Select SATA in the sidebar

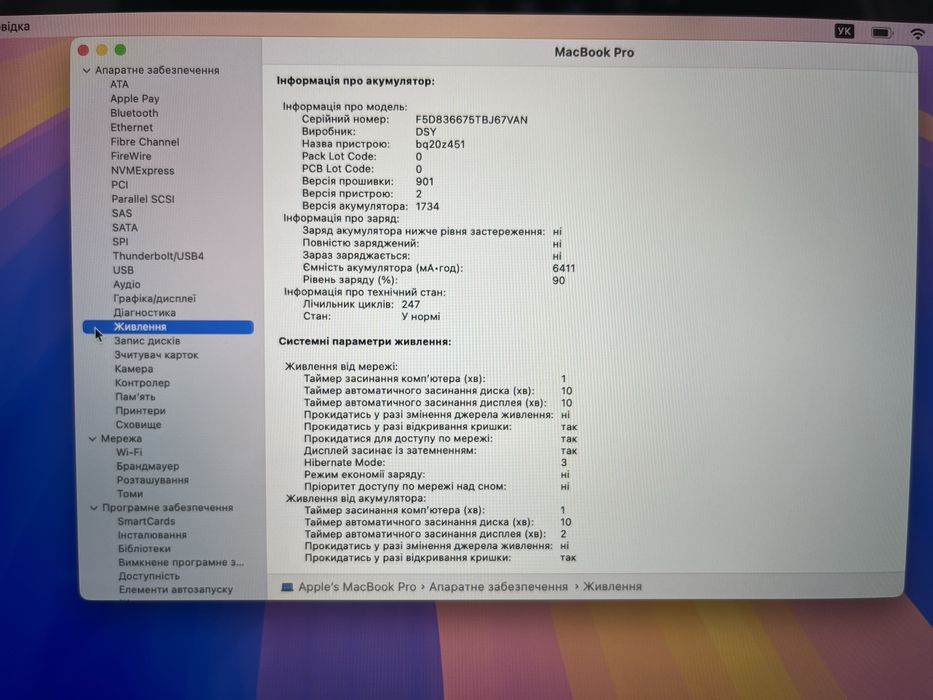pyautogui.click(x=125, y=227)
